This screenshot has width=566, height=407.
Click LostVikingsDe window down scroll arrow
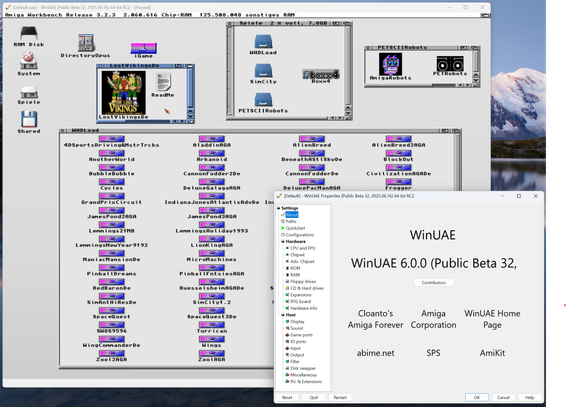point(191,117)
